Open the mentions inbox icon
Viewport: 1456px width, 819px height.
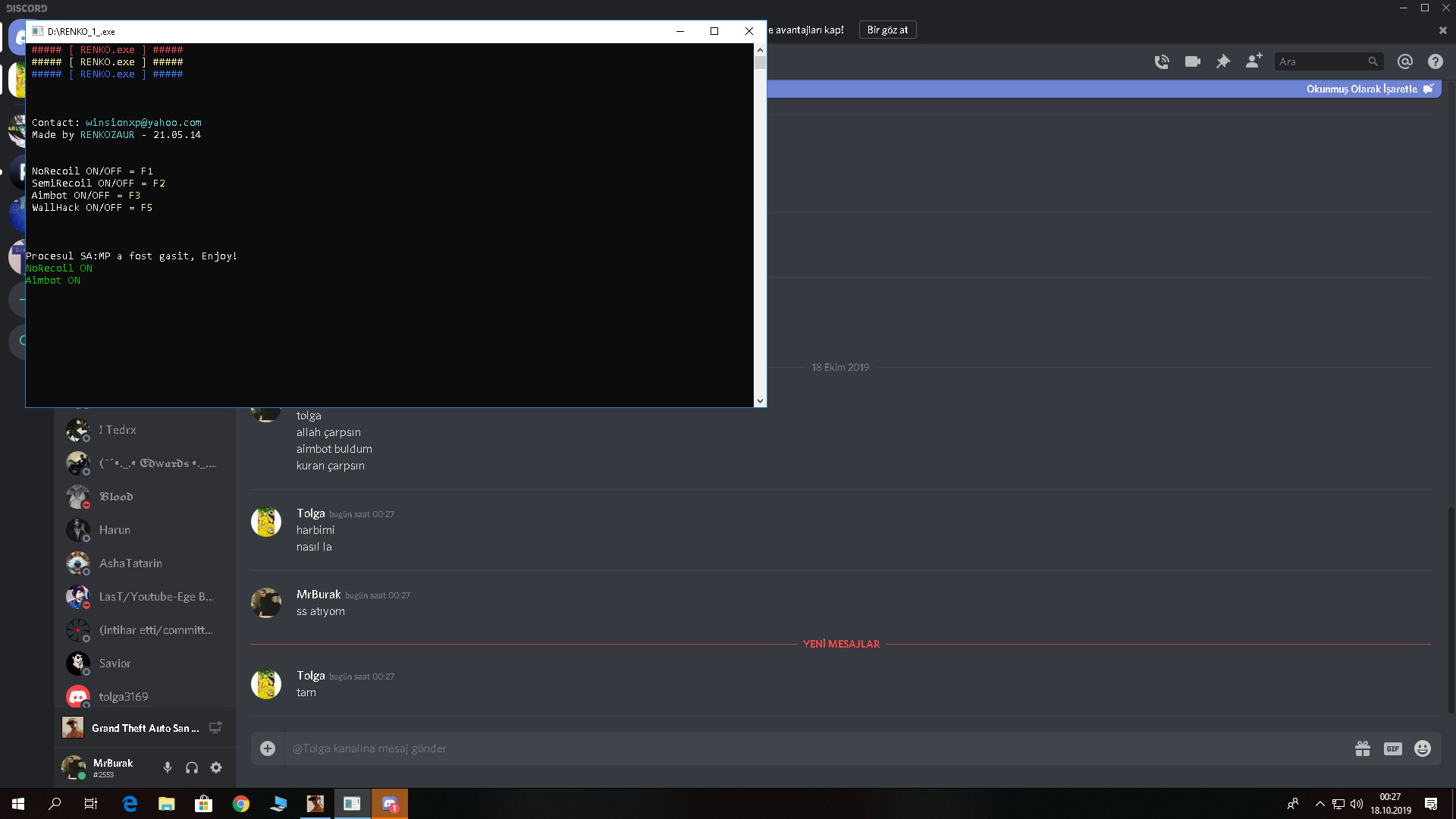1404,61
